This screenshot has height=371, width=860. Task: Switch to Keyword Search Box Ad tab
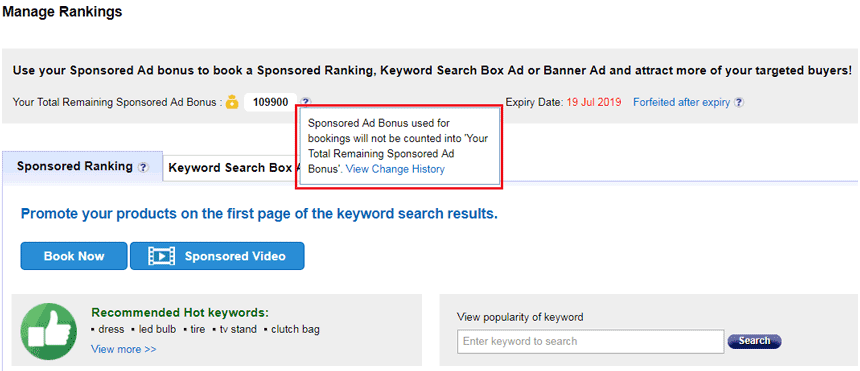point(235,168)
